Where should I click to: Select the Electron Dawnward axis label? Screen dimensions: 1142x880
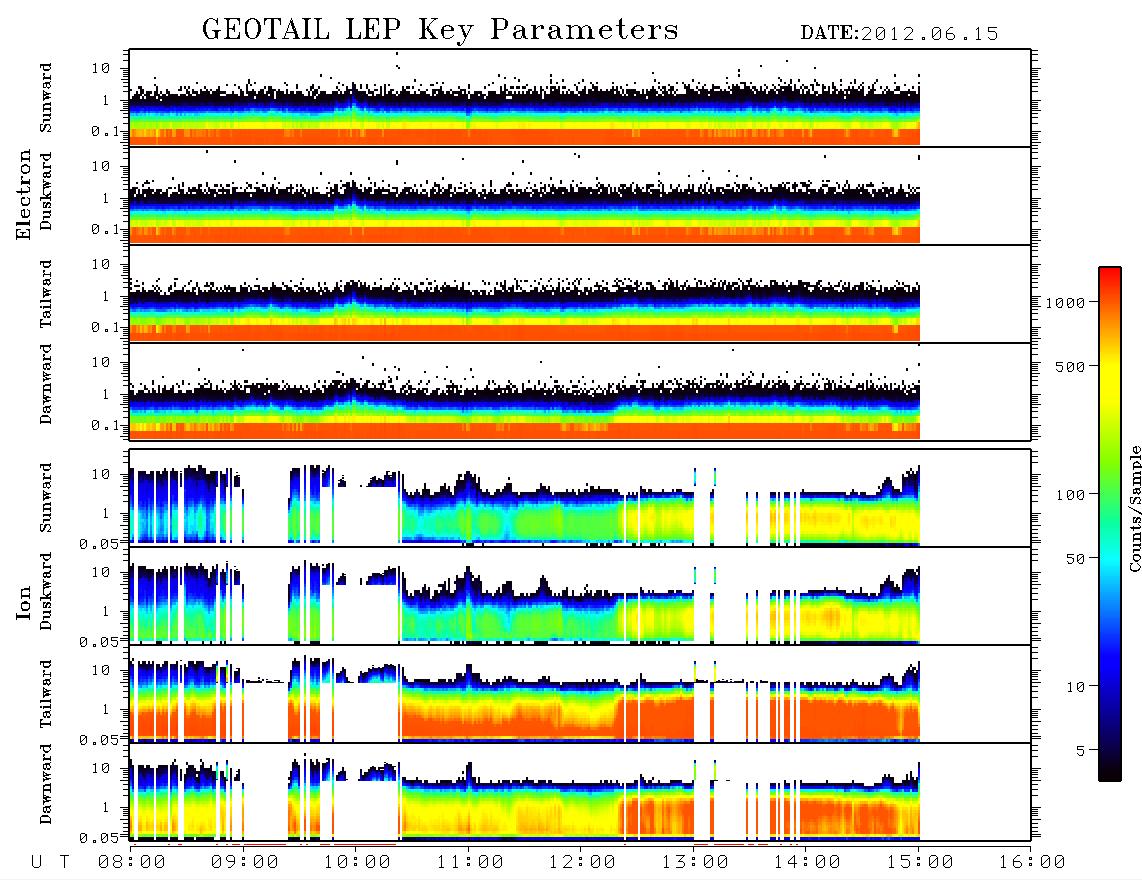coord(46,384)
